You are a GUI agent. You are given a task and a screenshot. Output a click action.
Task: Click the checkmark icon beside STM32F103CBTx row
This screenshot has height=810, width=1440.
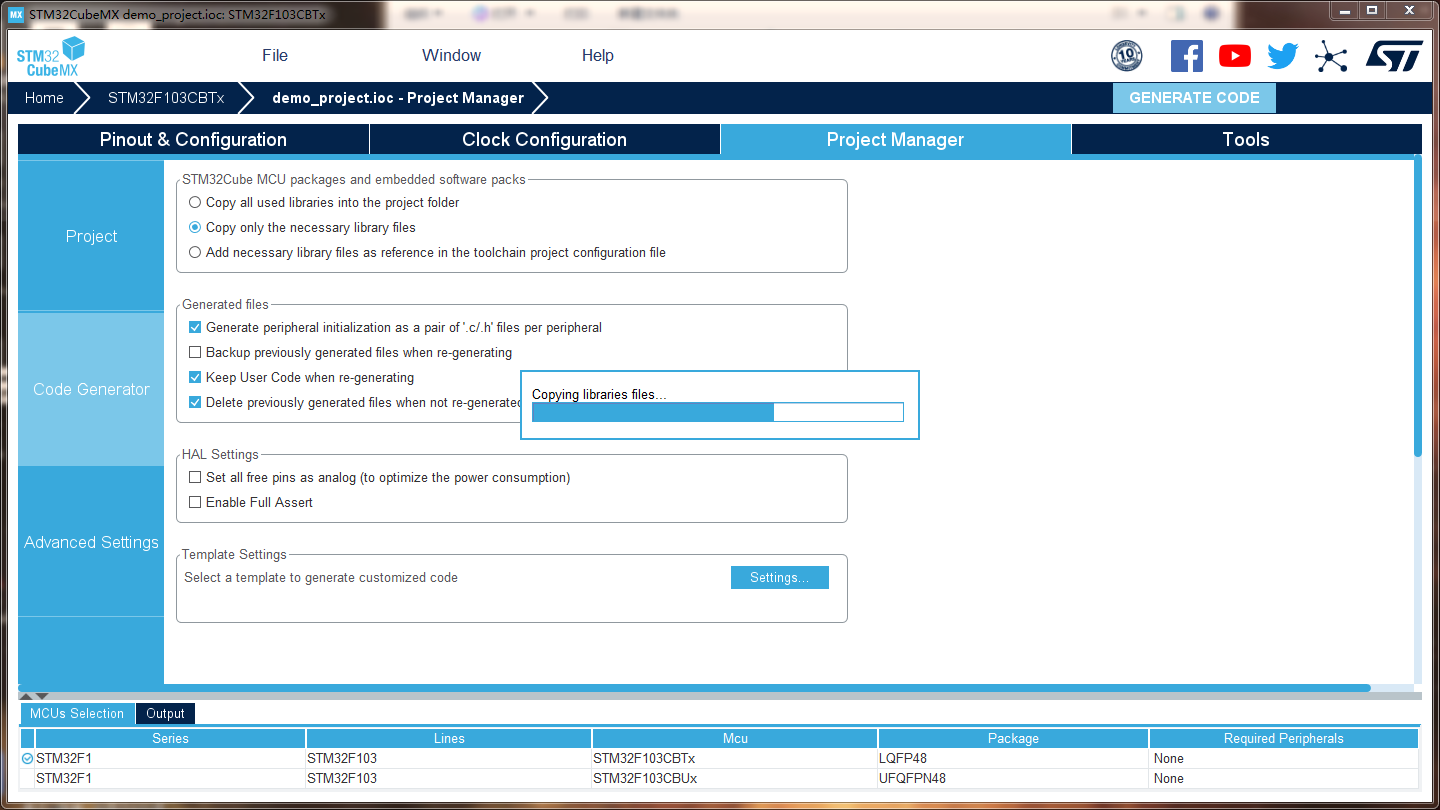point(27,758)
